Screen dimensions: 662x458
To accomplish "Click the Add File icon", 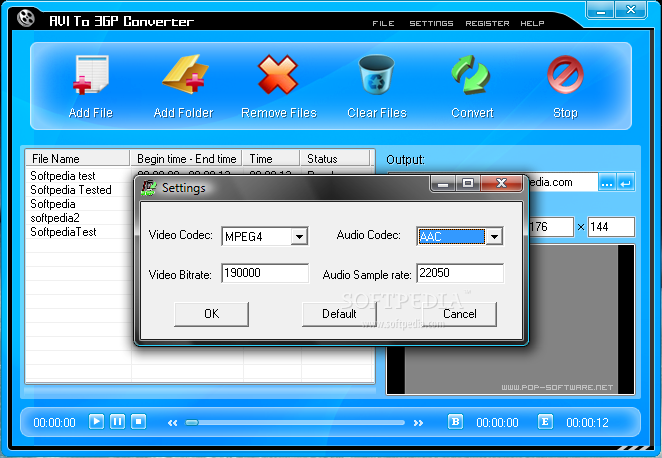I will pyautogui.click(x=91, y=74).
